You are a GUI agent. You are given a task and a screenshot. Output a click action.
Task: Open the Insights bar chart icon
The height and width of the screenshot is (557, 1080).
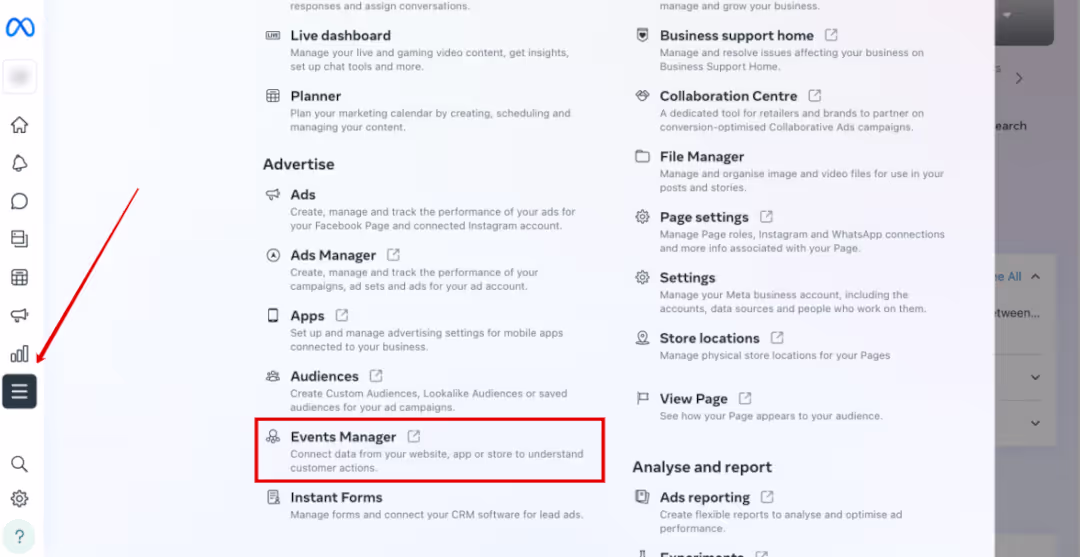[x=19, y=354]
